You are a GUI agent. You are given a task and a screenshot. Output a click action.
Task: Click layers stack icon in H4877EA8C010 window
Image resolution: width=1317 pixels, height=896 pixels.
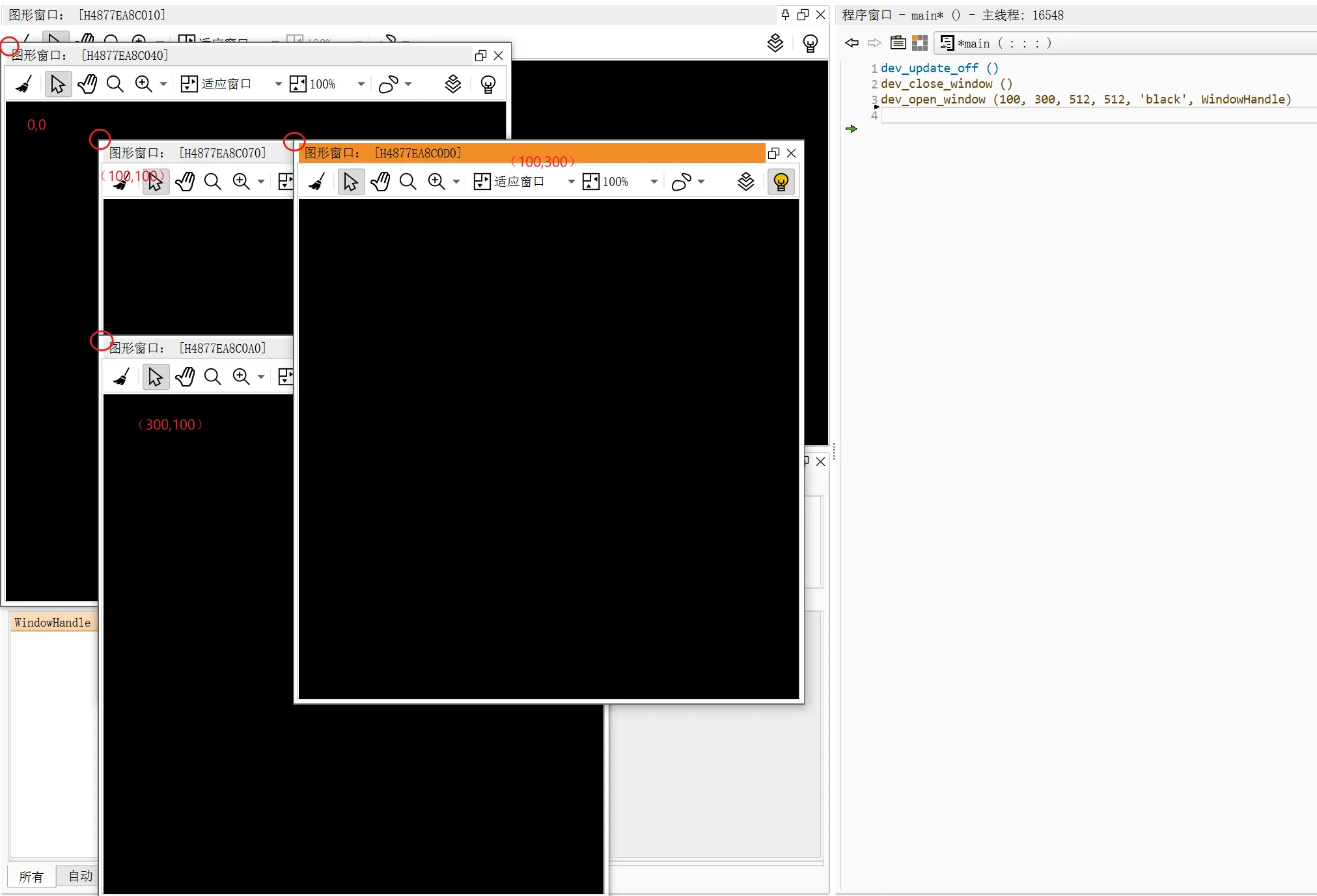(x=775, y=44)
